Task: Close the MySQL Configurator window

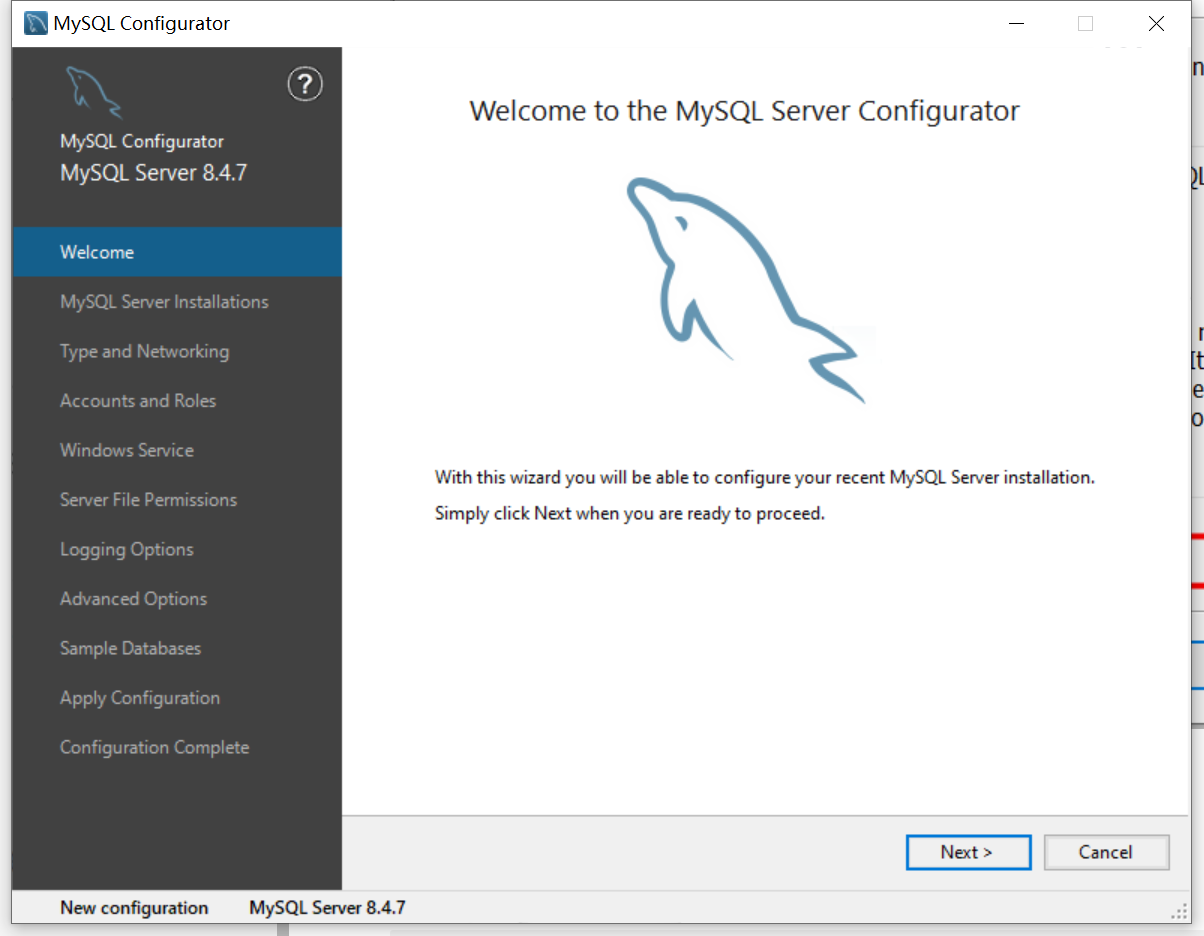Action: click(1156, 24)
